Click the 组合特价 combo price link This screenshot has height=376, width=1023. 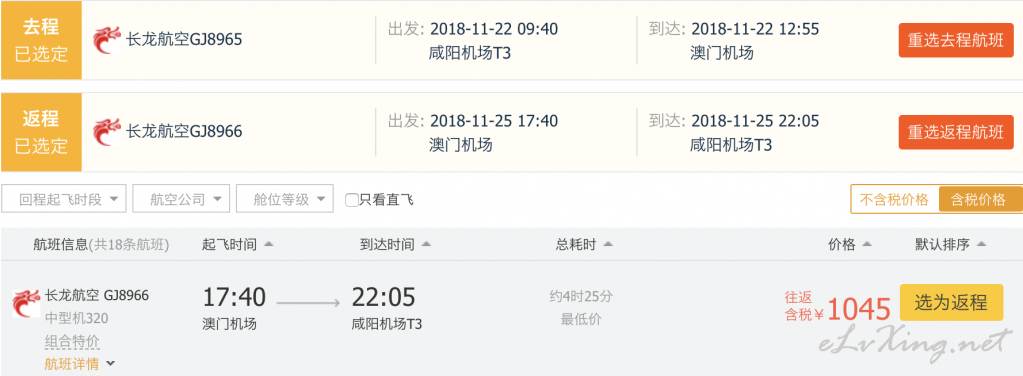[72, 341]
